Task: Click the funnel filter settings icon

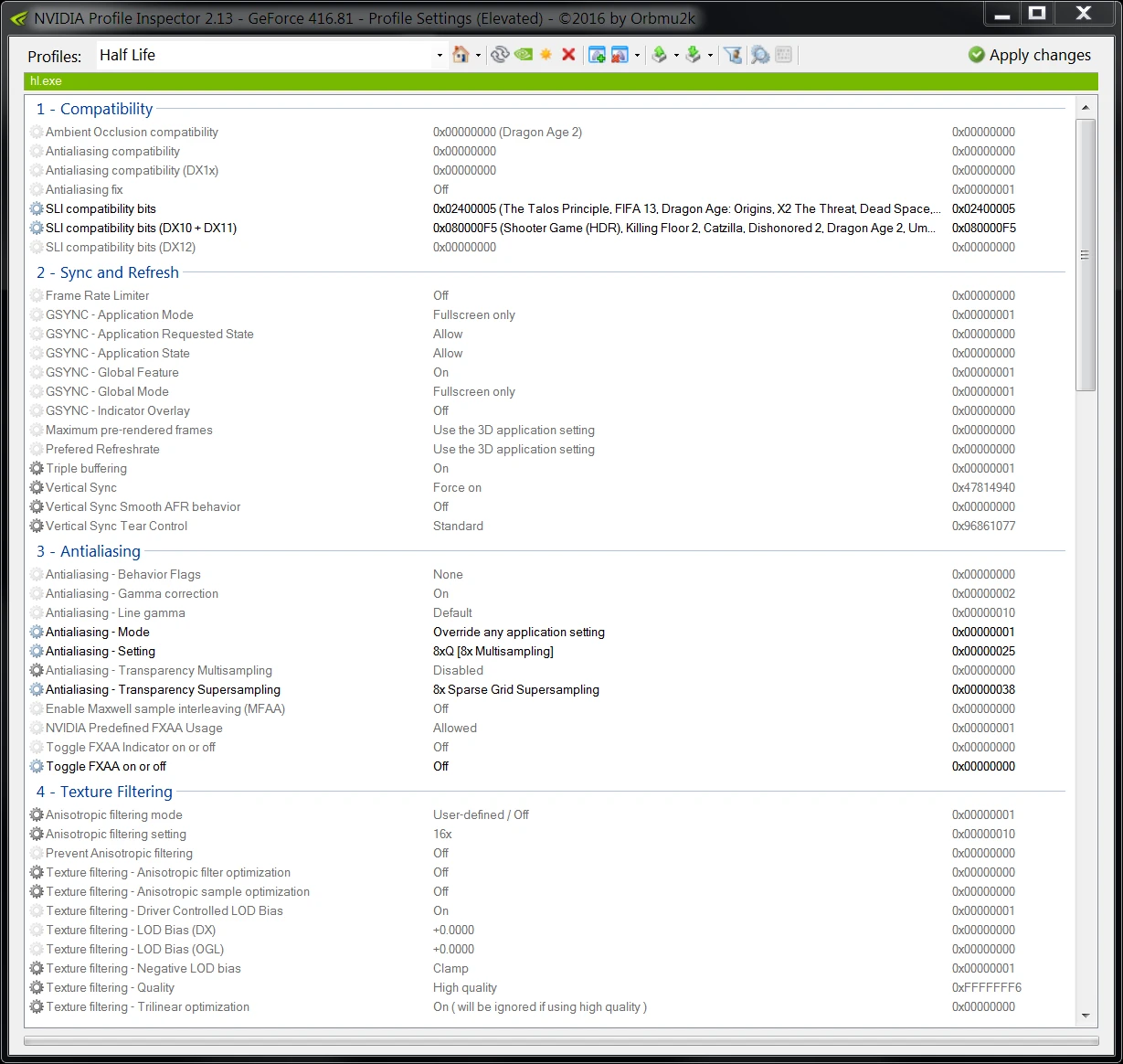Action: 733,55
